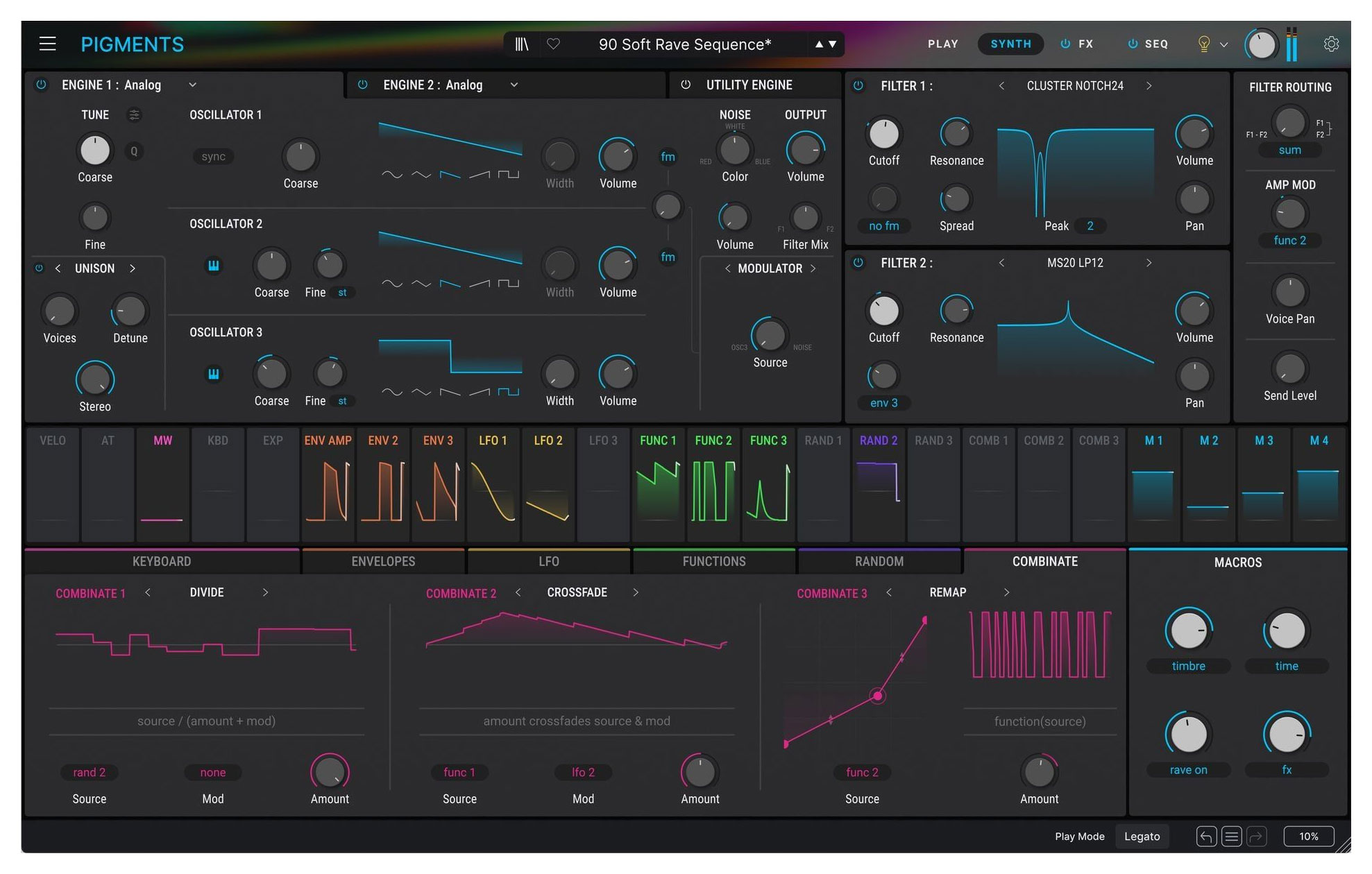Image resolution: width=1372 pixels, height=874 pixels.
Task: Click the ENV AMP modulation source
Action: [328, 484]
